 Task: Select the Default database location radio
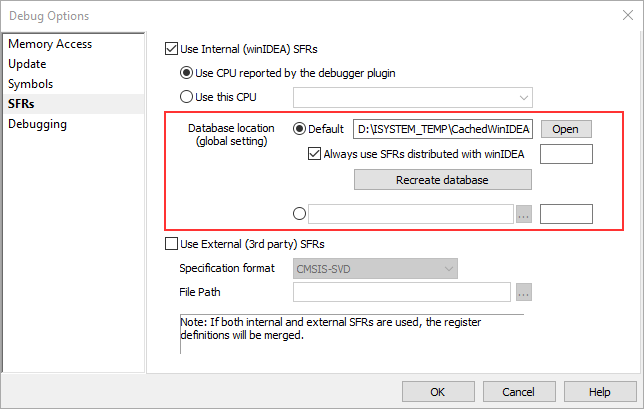[300, 129]
